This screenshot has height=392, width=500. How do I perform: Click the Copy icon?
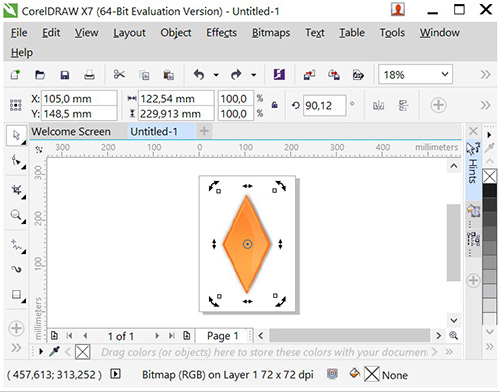[144, 75]
